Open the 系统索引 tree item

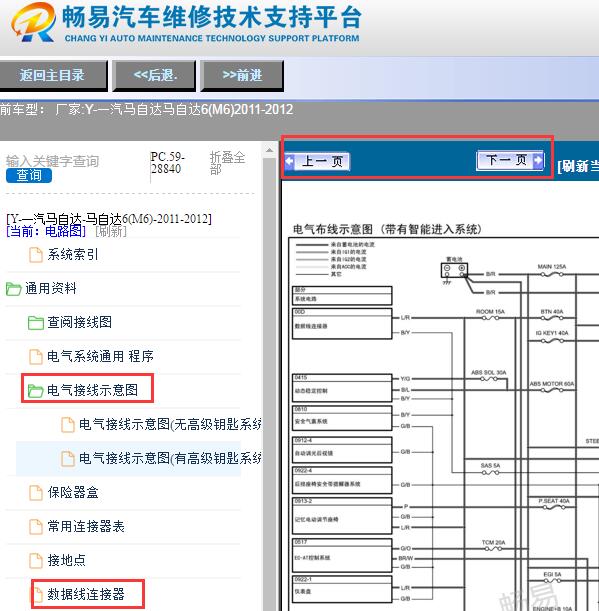(73, 254)
